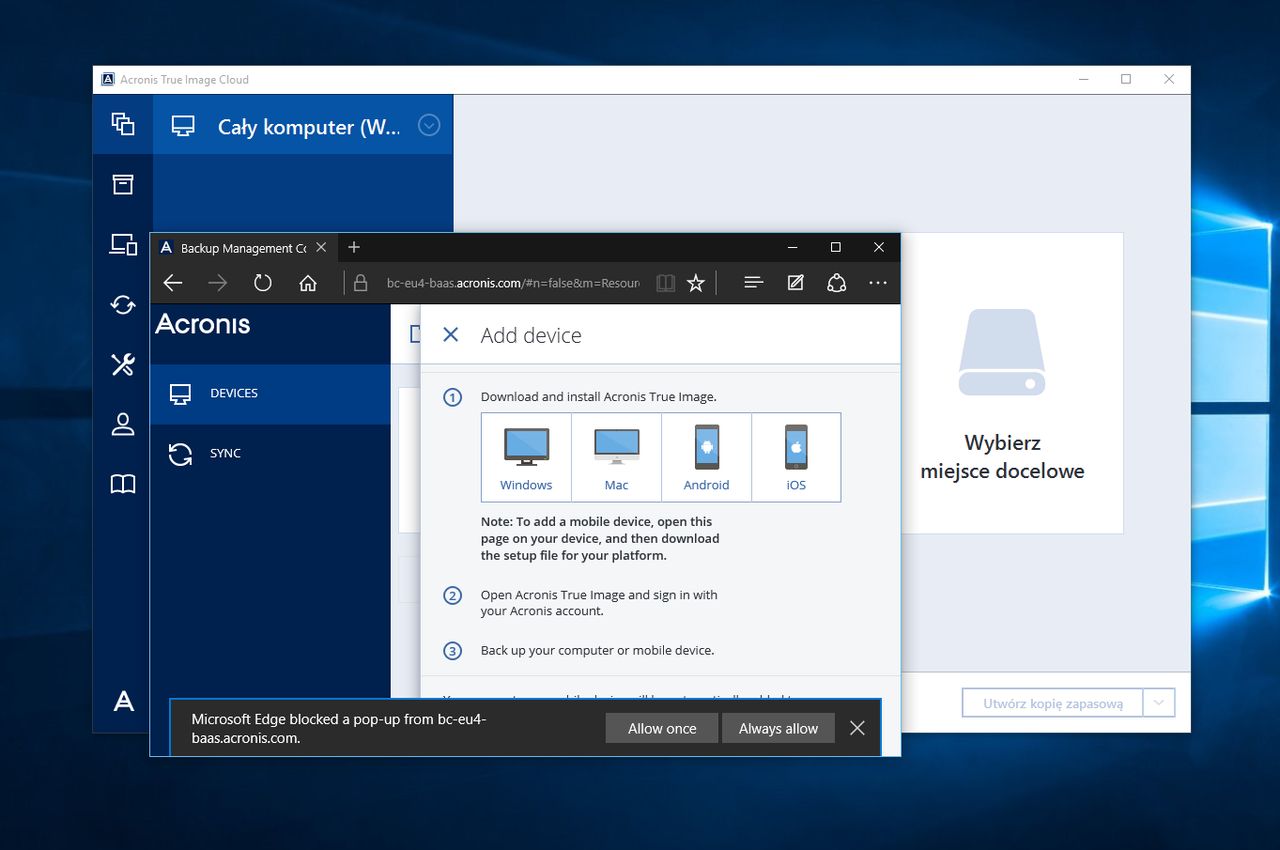Image resolution: width=1280 pixels, height=850 pixels.
Task: Open Edge's more options menu
Action: tap(877, 282)
